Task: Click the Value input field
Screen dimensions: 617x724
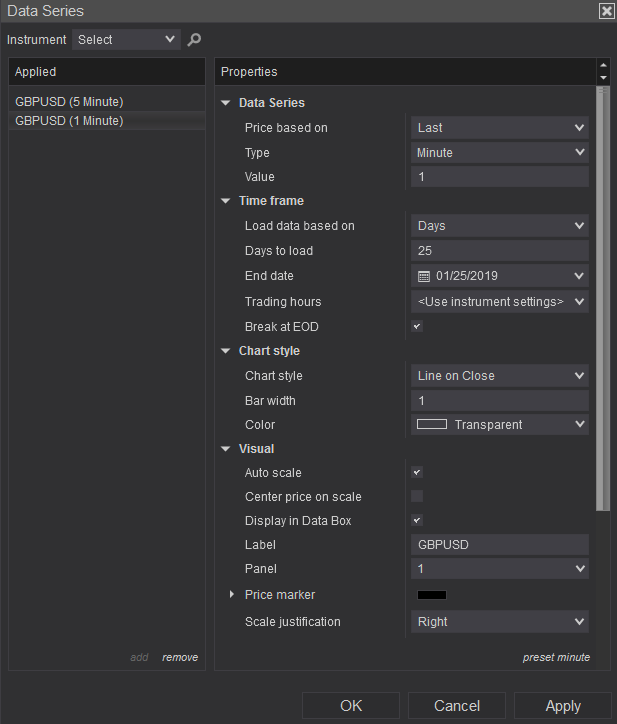Action: 500,177
